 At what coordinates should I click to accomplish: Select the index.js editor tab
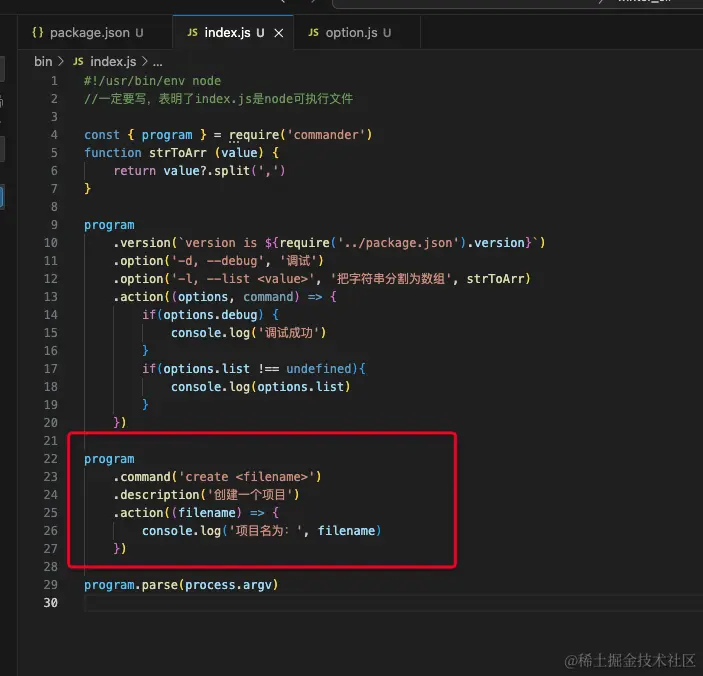pos(233,33)
